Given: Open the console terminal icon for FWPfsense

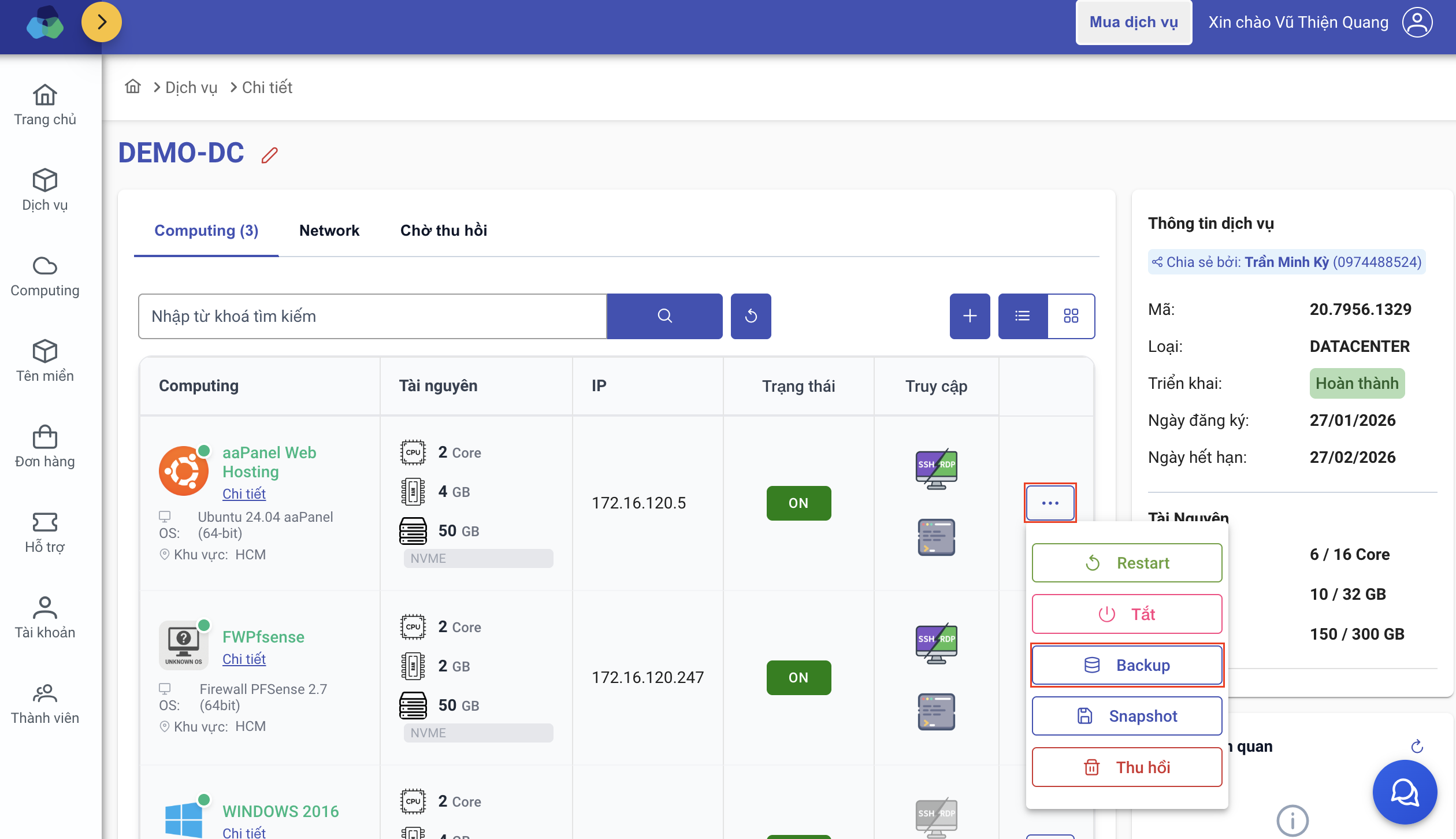Looking at the screenshot, I should click(936, 712).
